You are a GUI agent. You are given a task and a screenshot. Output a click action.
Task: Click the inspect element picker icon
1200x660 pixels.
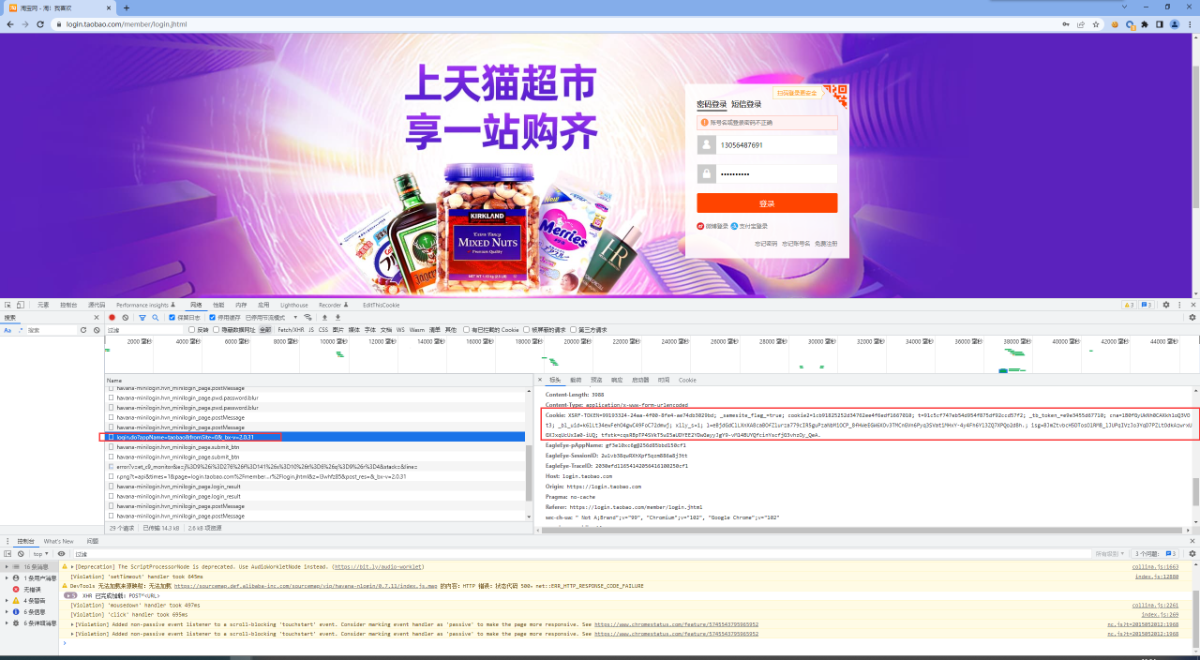10,305
